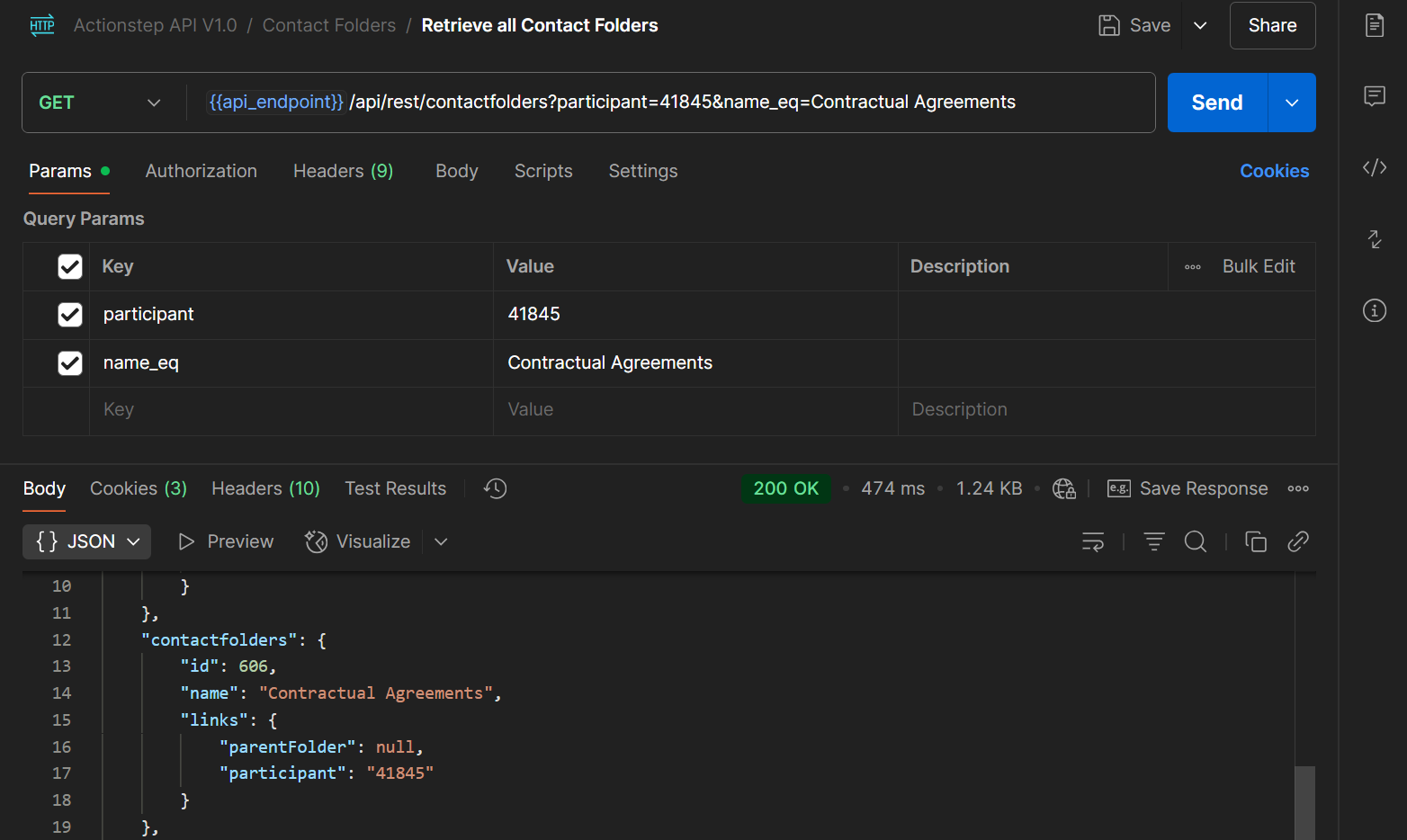Select the response Body tab
The height and width of the screenshot is (840, 1407).
pyautogui.click(x=44, y=488)
